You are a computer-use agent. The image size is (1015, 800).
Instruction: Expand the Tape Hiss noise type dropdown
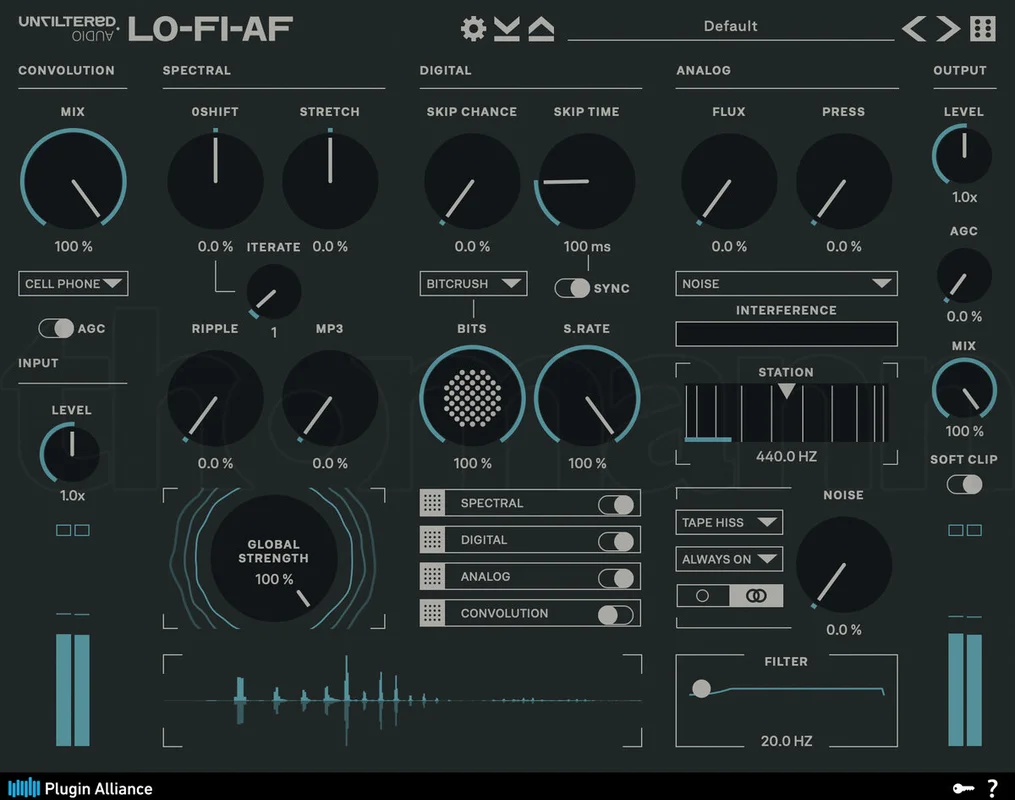click(x=729, y=522)
